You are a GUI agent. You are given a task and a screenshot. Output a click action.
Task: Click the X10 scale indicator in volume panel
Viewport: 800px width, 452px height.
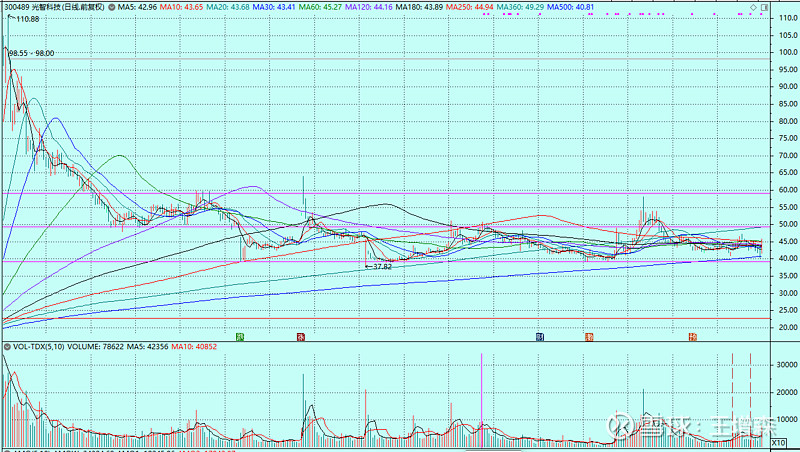779,441
